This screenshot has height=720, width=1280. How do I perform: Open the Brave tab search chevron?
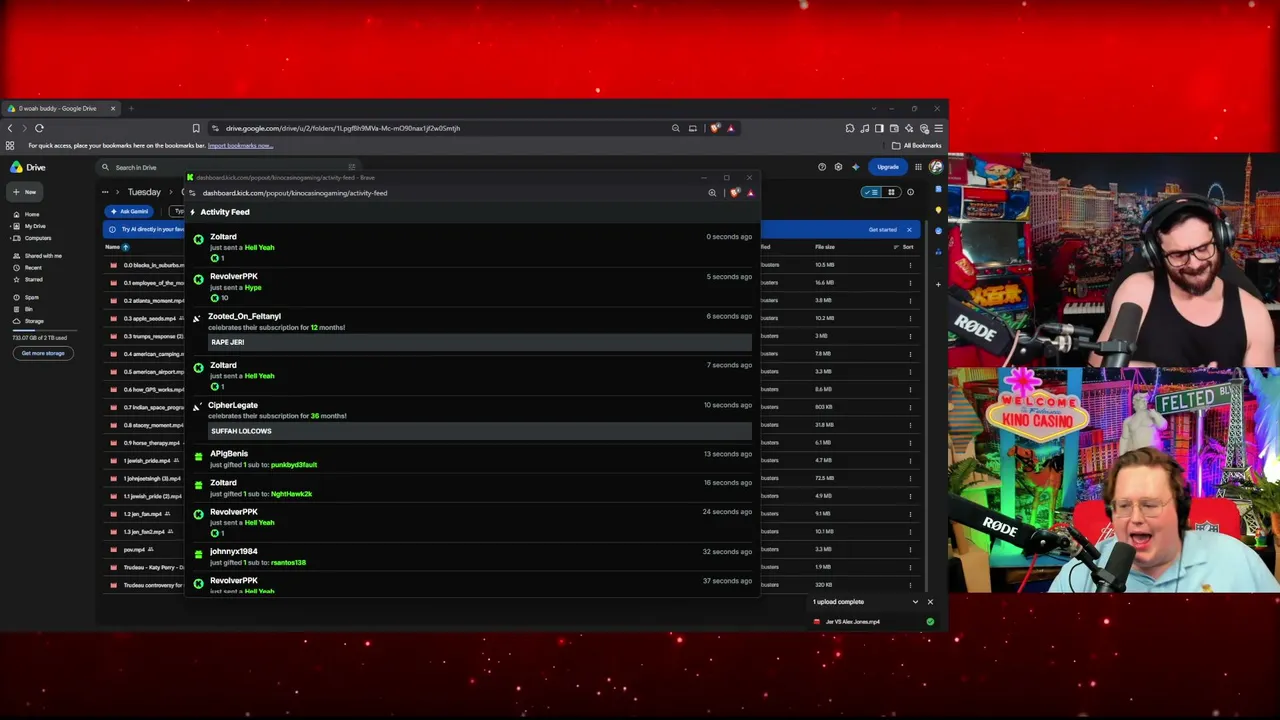tap(873, 108)
